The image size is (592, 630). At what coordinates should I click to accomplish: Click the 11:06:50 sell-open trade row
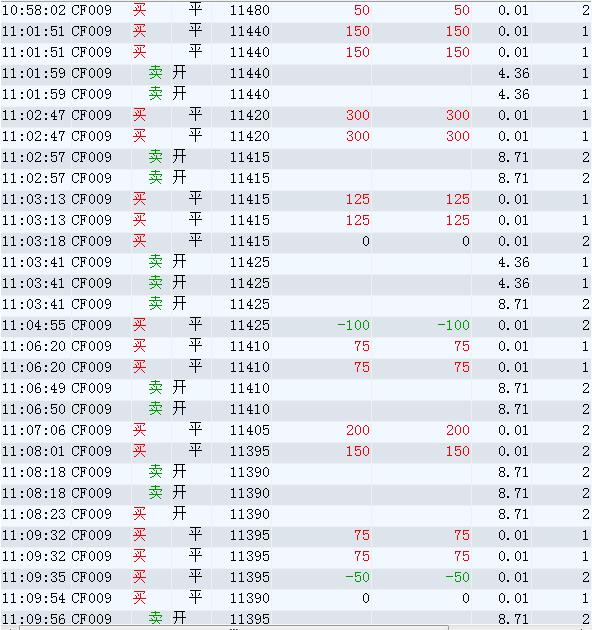(296, 409)
